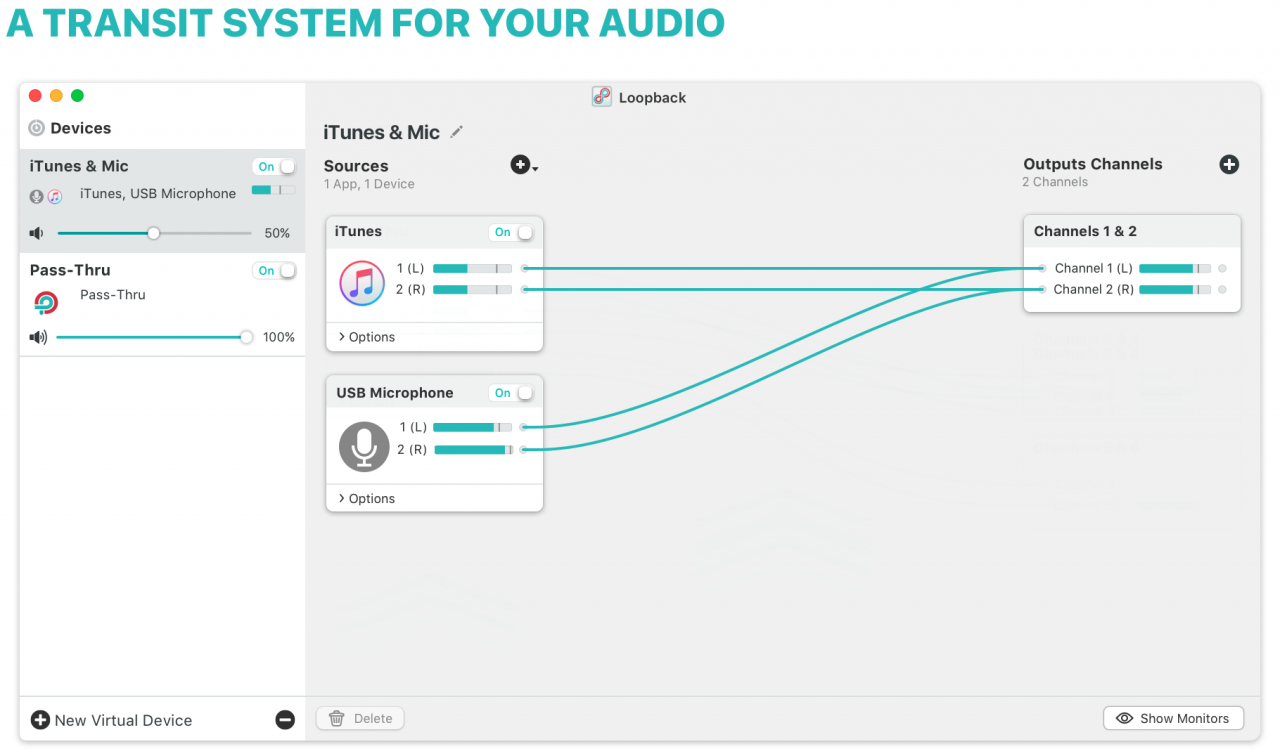Image resolution: width=1280 pixels, height=756 pixels.
Task: Click the trash icon in Delete button
Action: (x=337, y=718)
